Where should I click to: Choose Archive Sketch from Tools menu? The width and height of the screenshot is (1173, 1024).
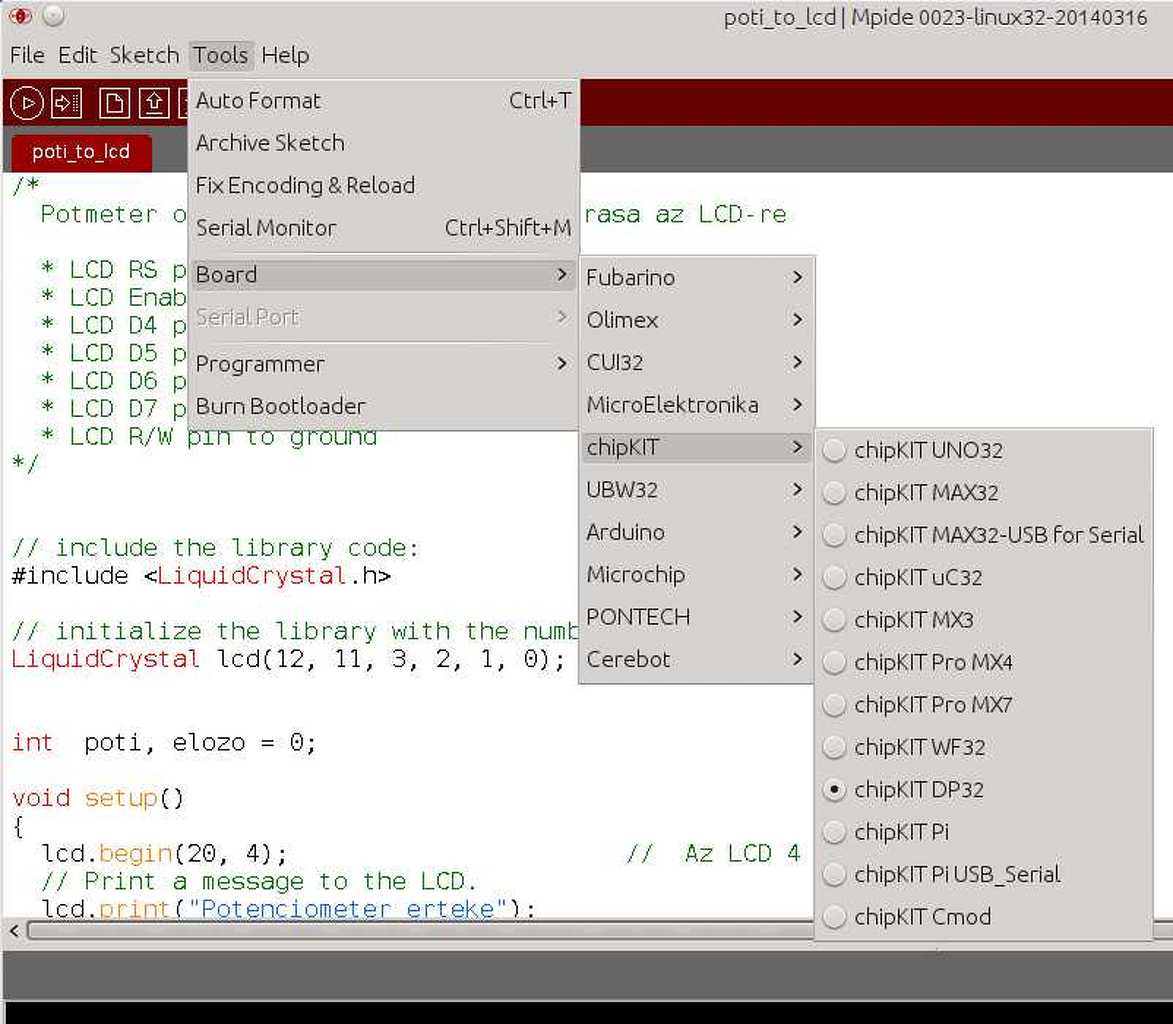click(383, 143)
